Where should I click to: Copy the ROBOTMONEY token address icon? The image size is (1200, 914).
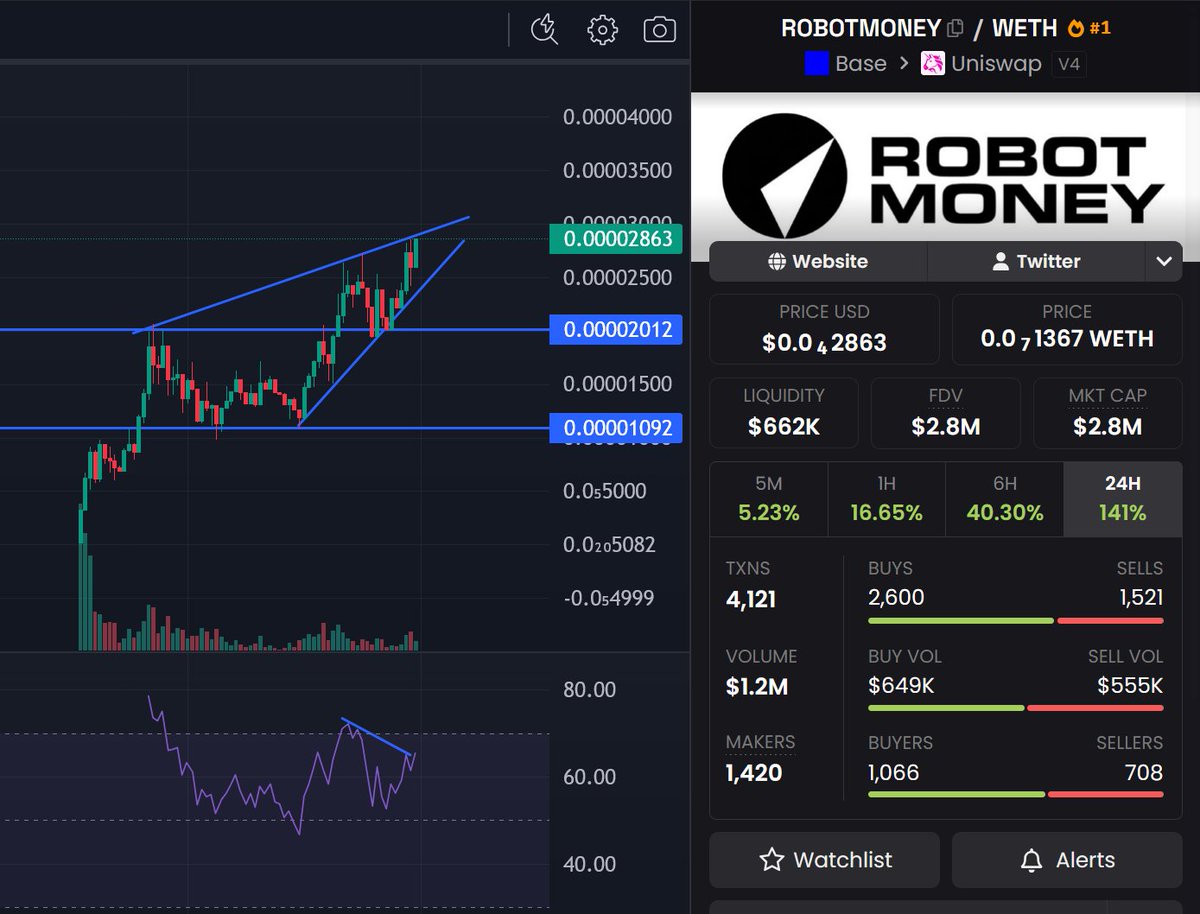tap(956, 28)
